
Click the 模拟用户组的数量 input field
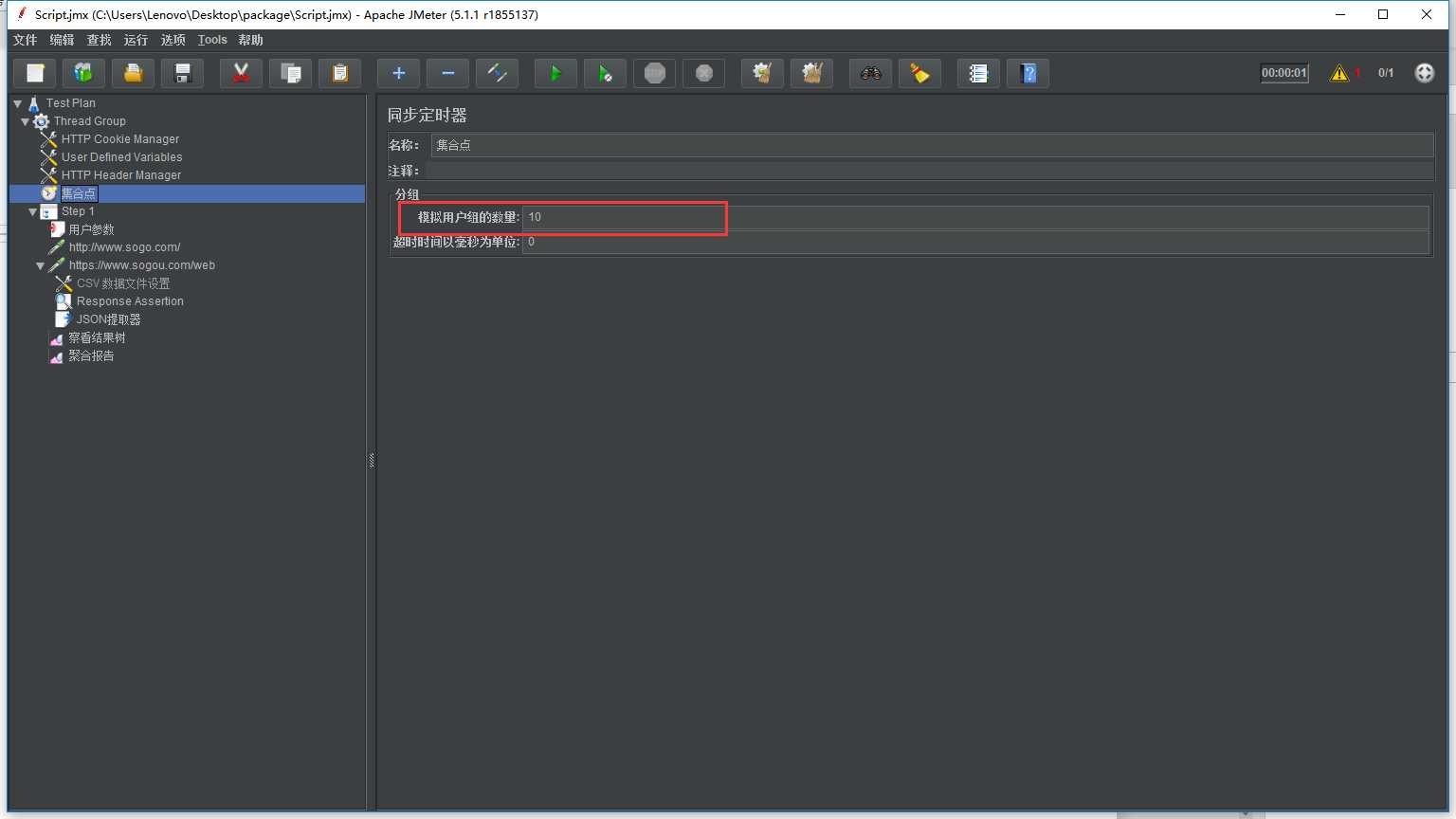(975, 217)
